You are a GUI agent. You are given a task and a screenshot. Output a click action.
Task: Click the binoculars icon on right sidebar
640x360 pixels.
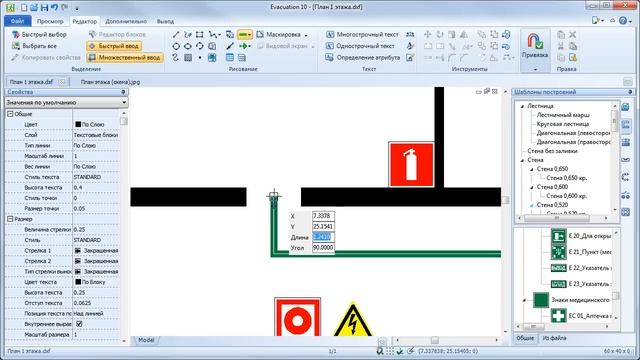pos(625,195)
